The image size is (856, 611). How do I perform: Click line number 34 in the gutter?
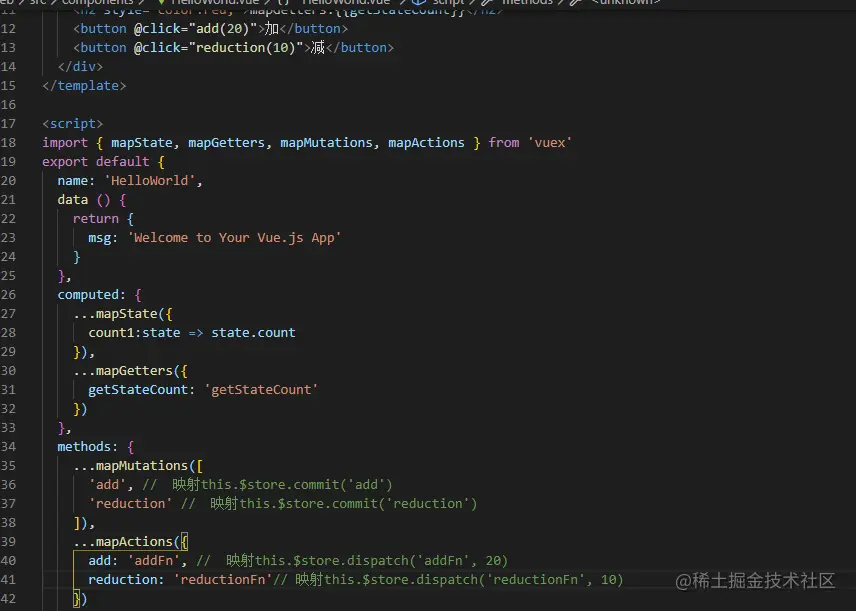[8, 447]
